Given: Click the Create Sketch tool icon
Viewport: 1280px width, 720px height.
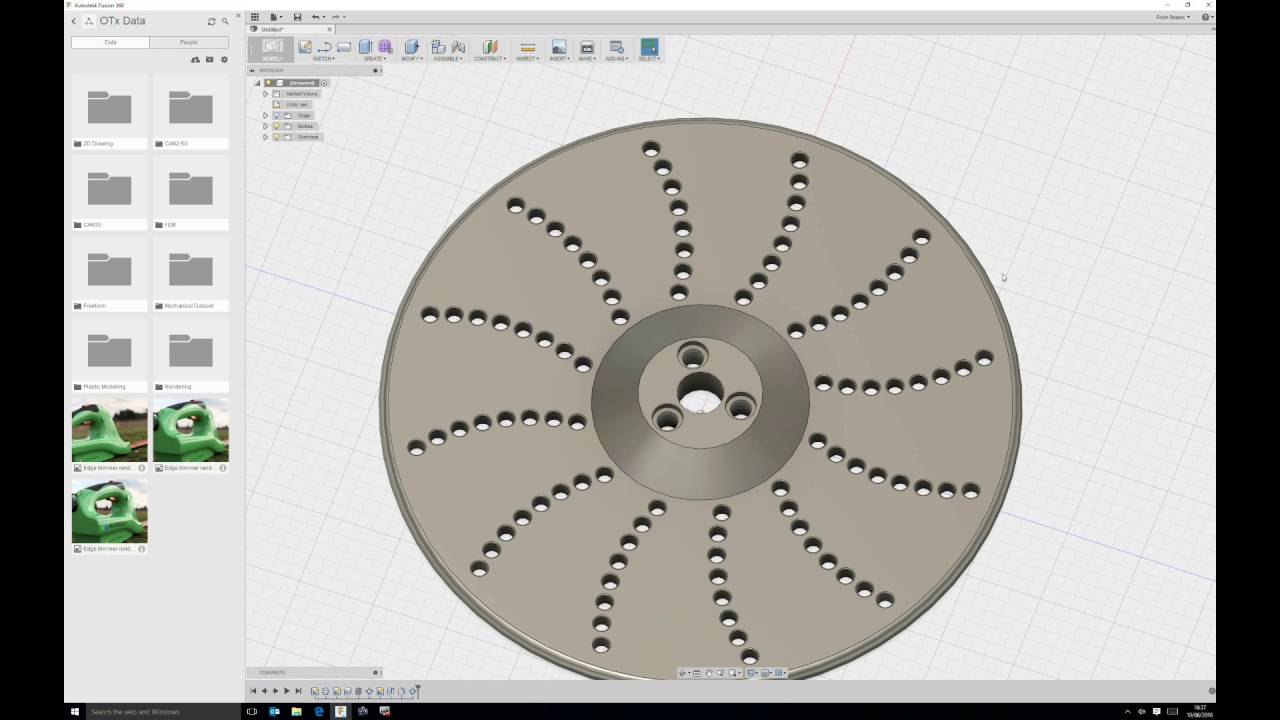Looking at the screenshot, I should tap(305, 47).
